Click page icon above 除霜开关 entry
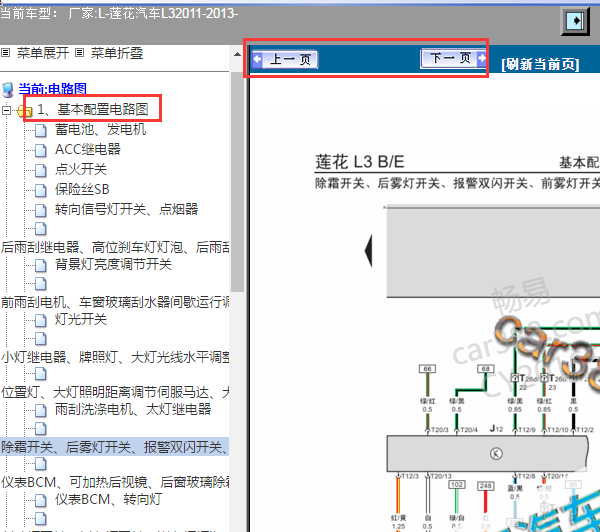600x532 pixels. pos(41,429)
